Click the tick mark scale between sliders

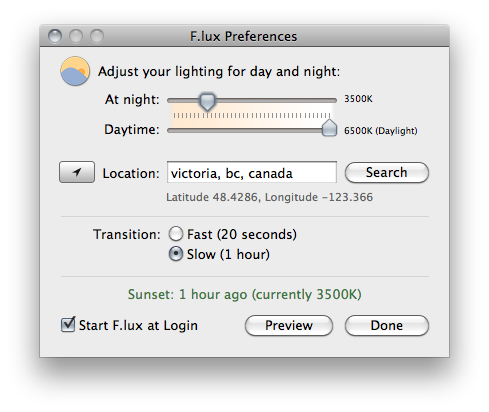point(252,115)
